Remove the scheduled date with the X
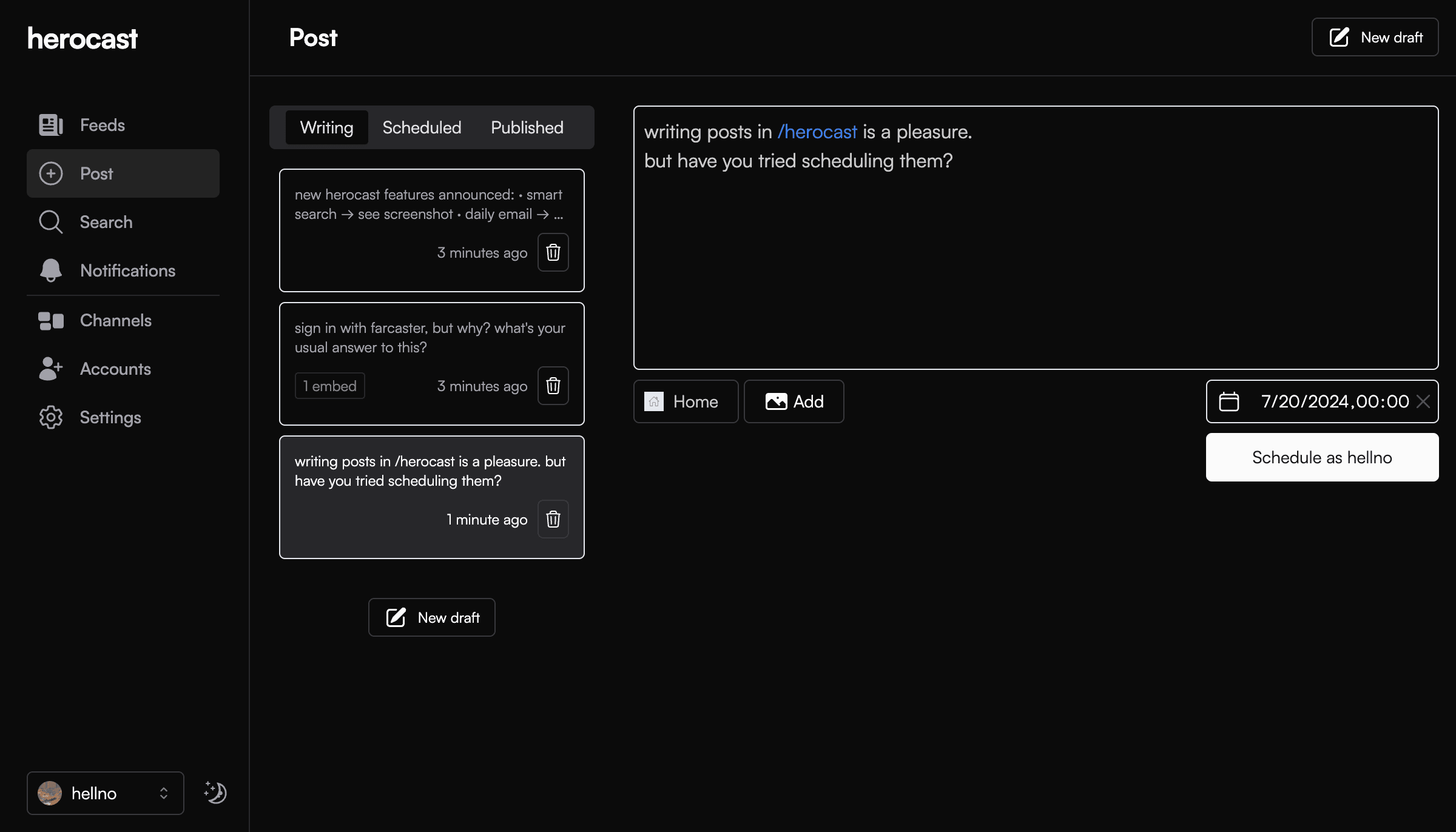1456x832 pixels. 1423,401
